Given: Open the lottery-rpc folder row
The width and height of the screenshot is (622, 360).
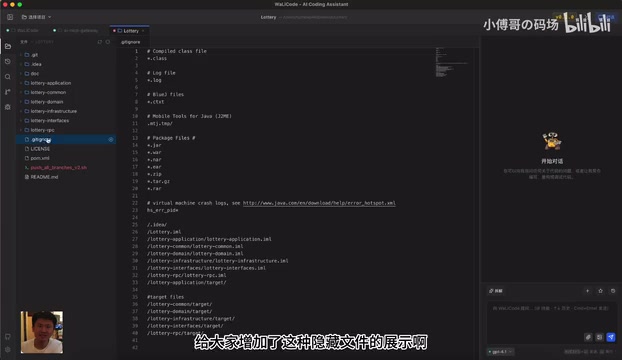Looking at the screenshot, I should coord(66,130).
